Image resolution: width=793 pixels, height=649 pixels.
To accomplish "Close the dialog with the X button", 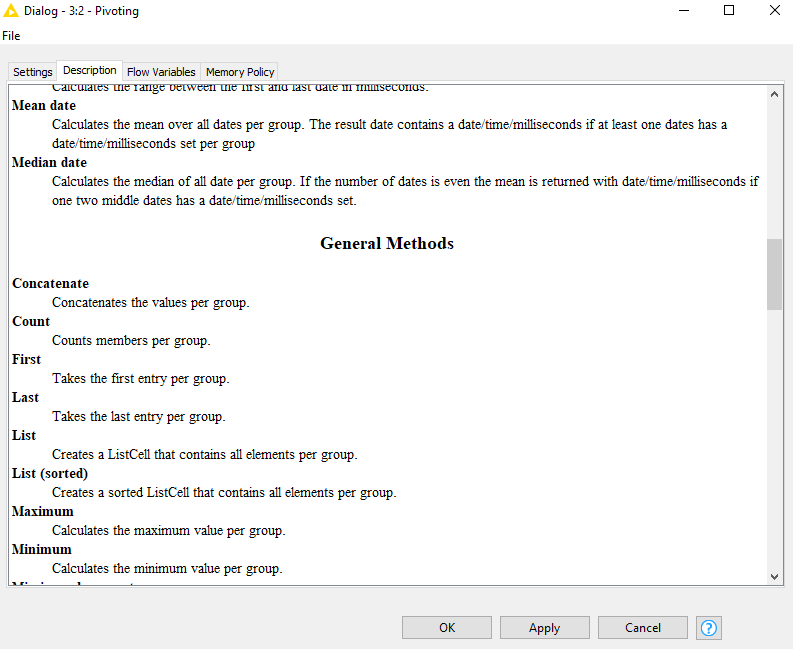I will tap(775, 11).
